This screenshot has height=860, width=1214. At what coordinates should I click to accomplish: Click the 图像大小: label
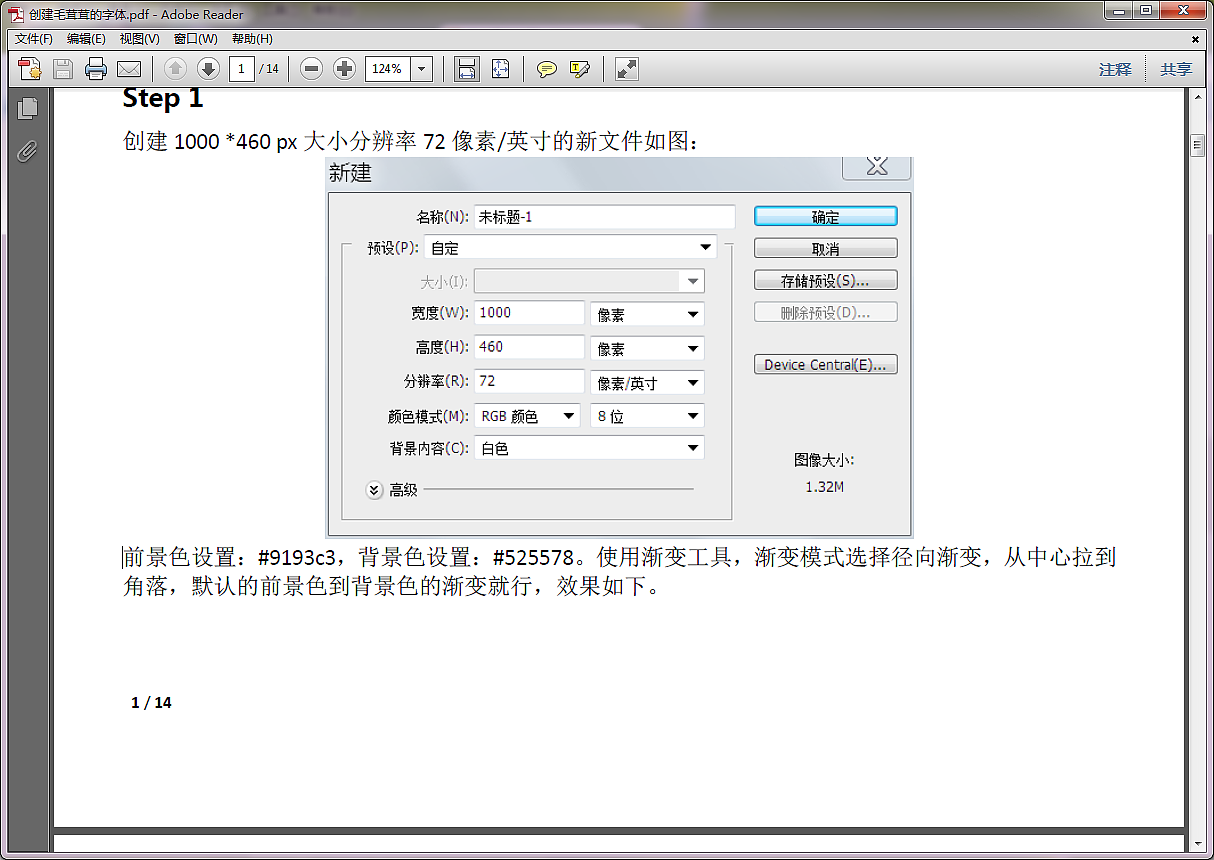825,460
